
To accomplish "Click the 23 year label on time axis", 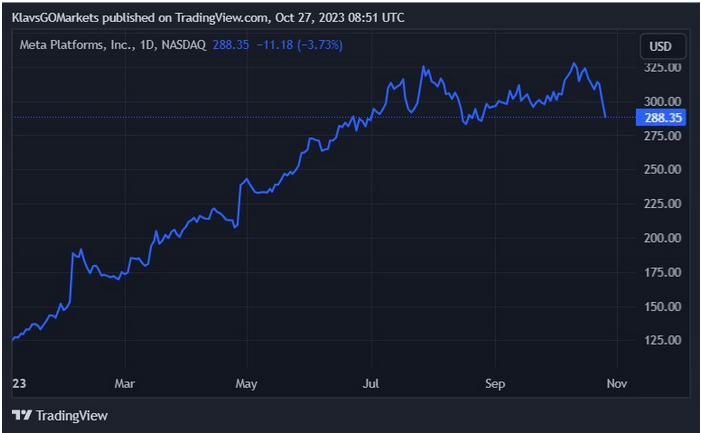I will click(x=18, y=383).
